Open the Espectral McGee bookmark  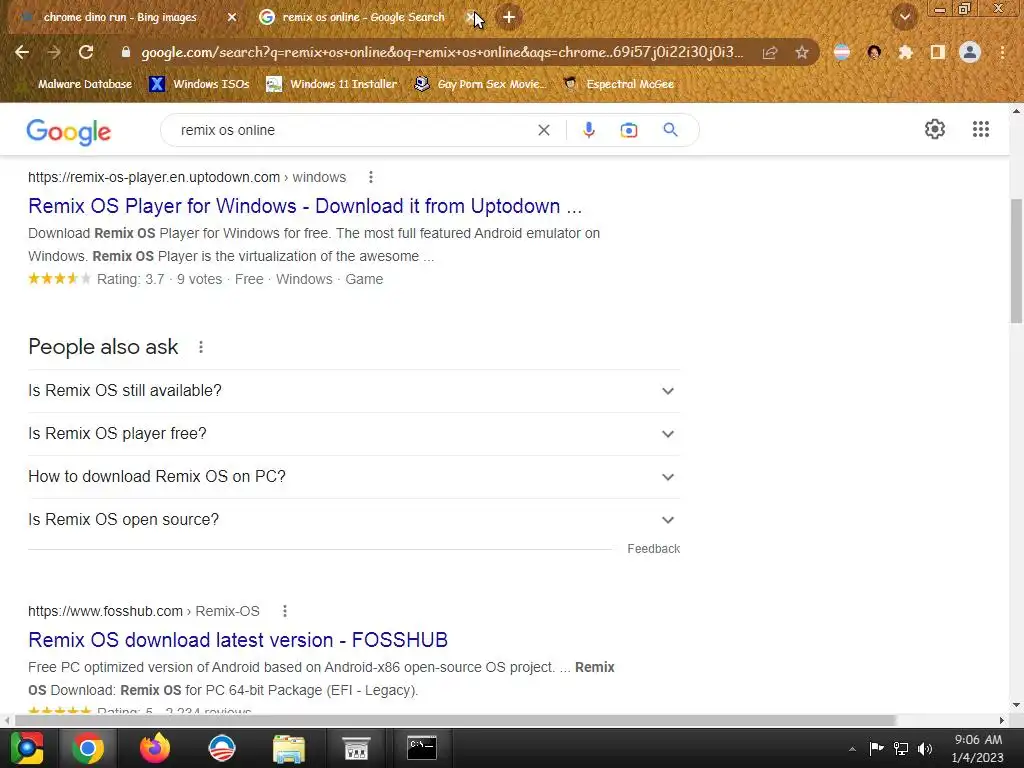[618, 84]
